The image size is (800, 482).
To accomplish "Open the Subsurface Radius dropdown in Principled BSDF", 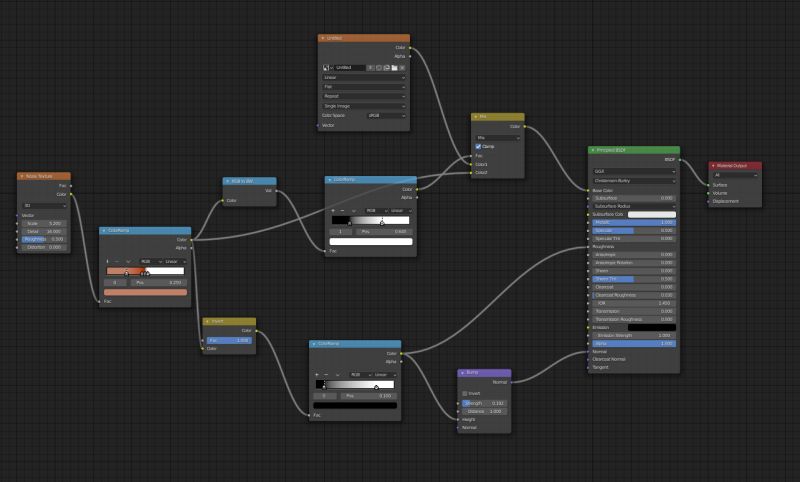I will pos(634,206).
